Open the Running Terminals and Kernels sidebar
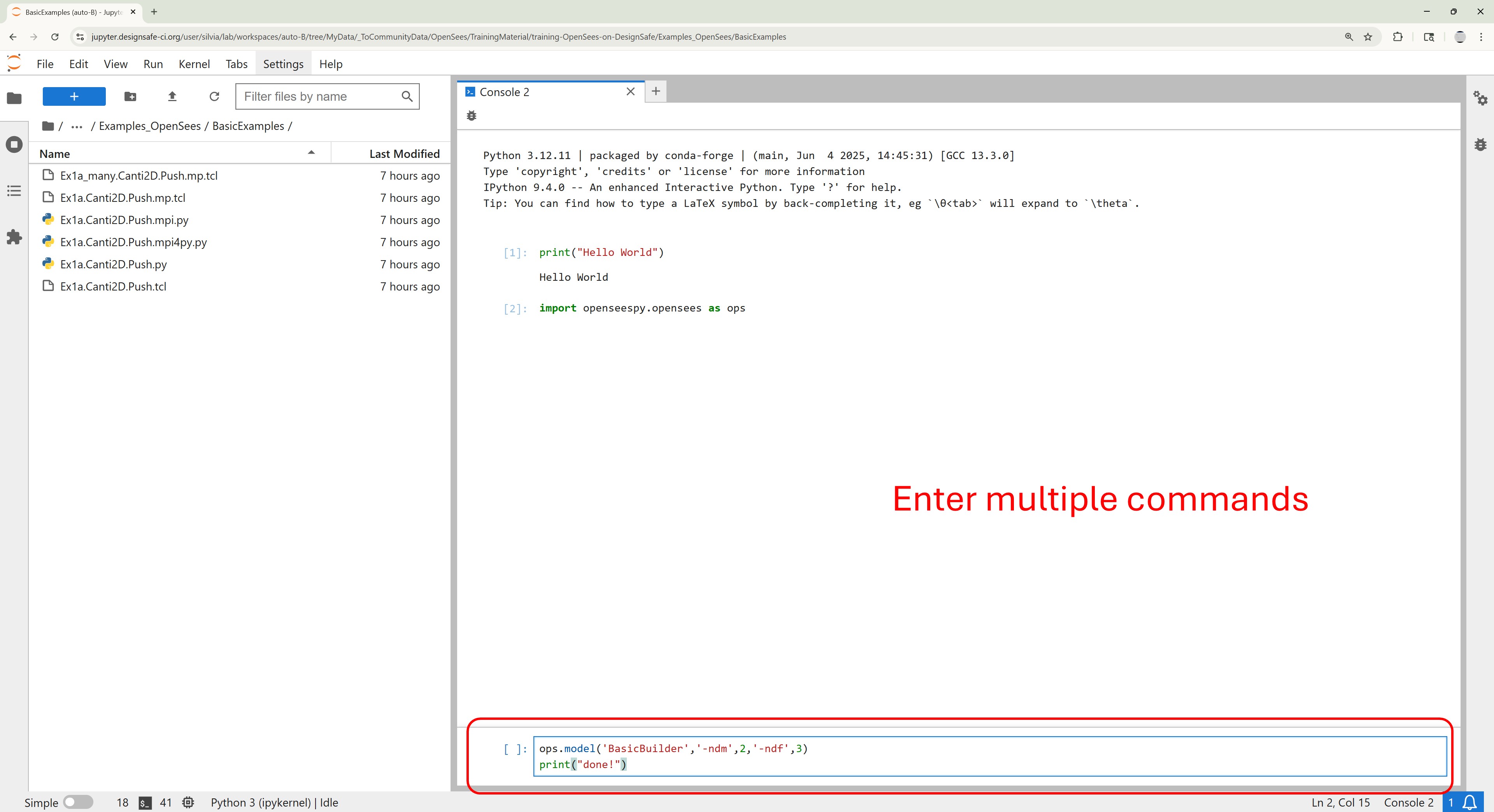The width and height of the screenshot is (1494, 812). 14,144
